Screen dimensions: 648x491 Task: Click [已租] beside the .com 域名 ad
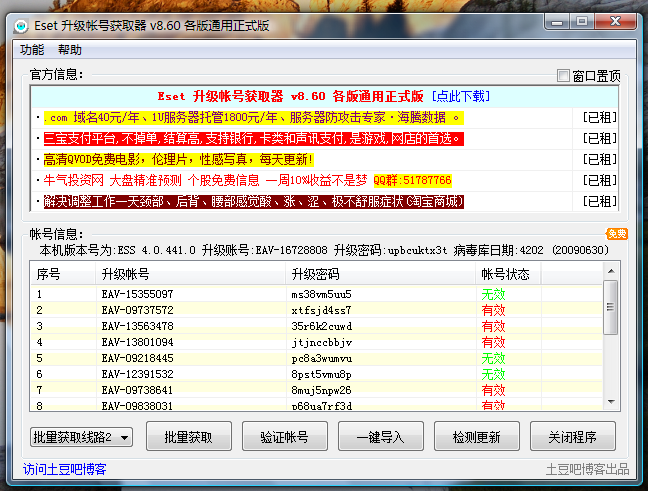pos(600,118)
